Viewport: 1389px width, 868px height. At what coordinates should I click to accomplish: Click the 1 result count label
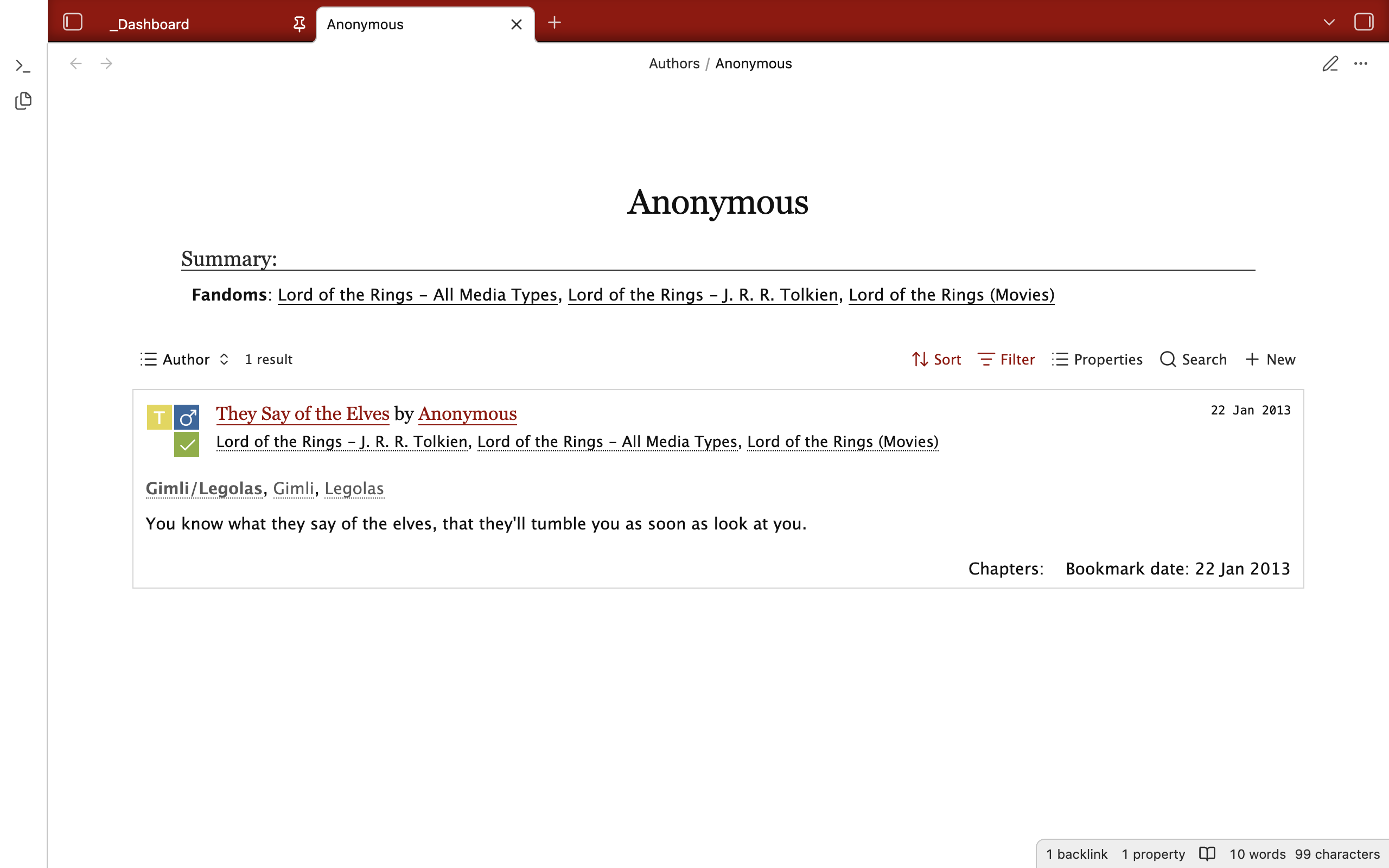point(269,359)
